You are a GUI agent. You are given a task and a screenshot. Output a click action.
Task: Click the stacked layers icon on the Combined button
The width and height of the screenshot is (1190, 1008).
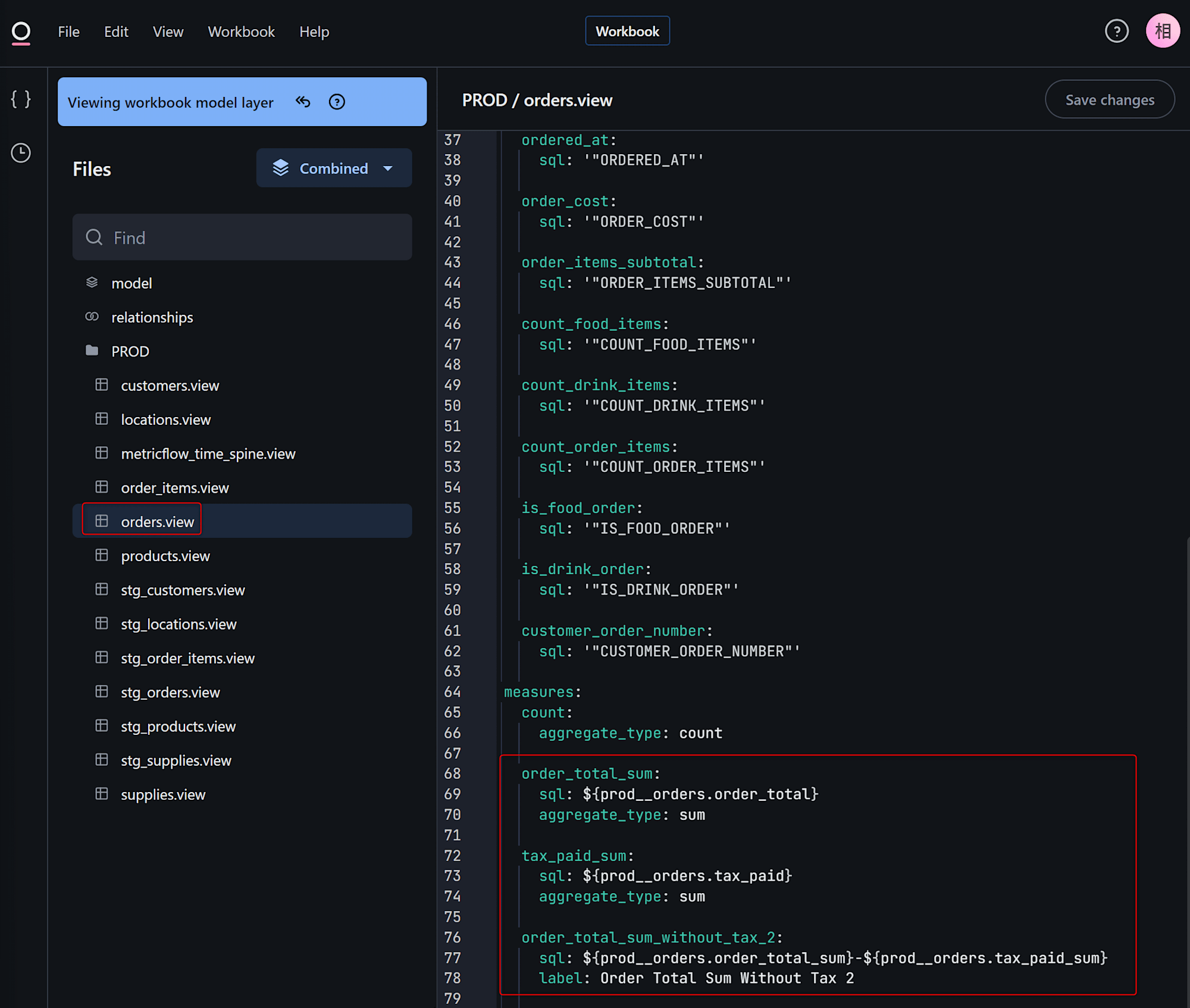(x=280, y=168)
